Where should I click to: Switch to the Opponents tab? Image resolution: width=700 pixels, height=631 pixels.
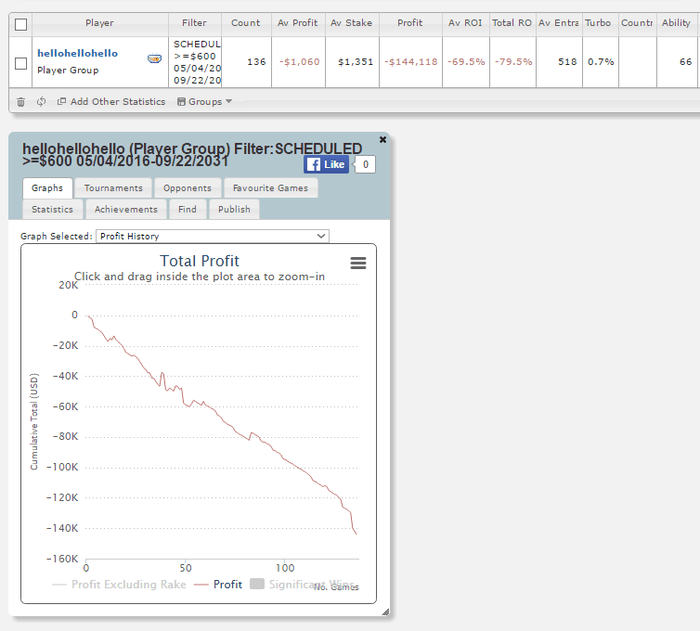point(188,188)
